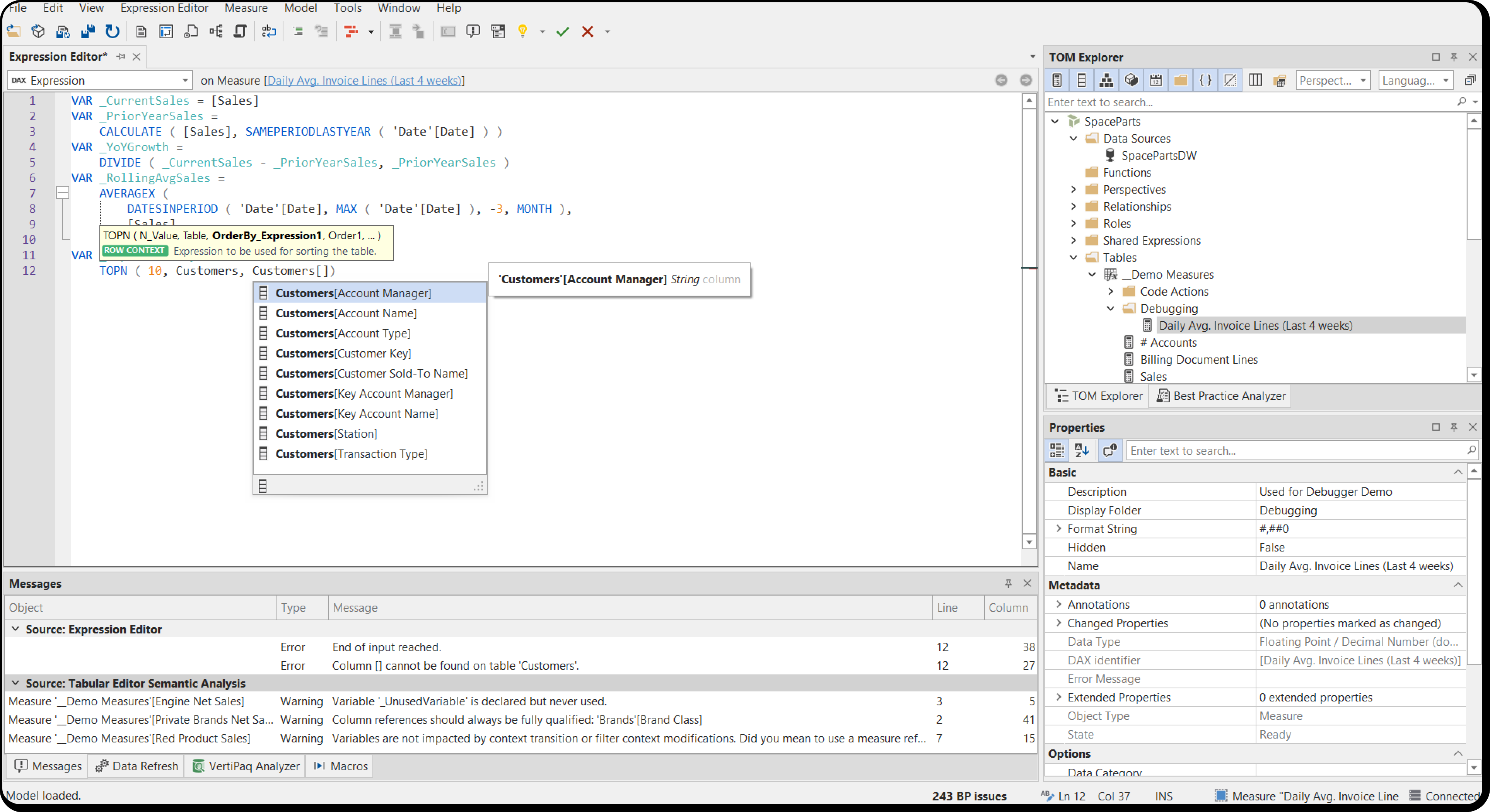Click the Properties gear-bubble icon
Screen dimensions: 1490x812
coord(1109,450)
